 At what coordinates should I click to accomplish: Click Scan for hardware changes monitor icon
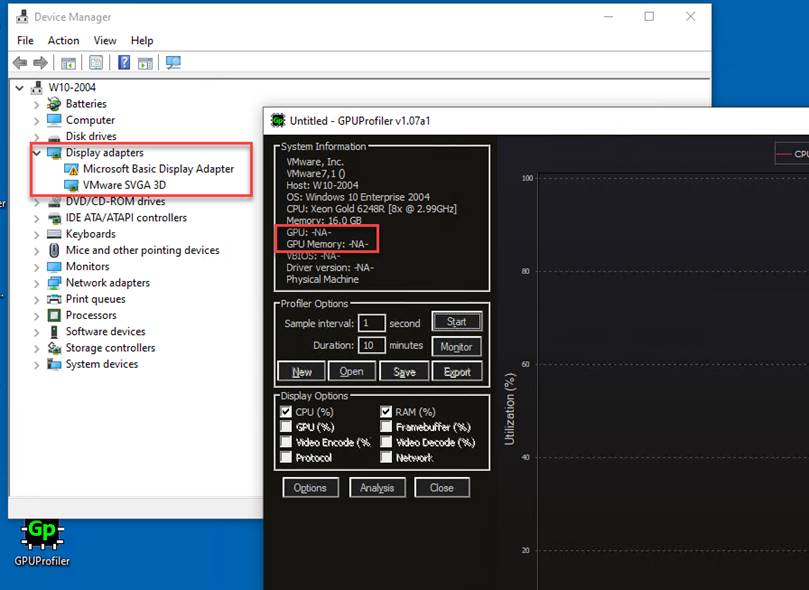coord(173,63)
